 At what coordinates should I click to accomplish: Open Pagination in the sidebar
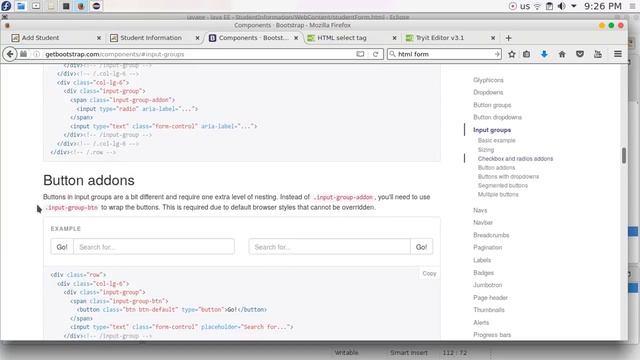pyautogui.click(x=488, y=247)
